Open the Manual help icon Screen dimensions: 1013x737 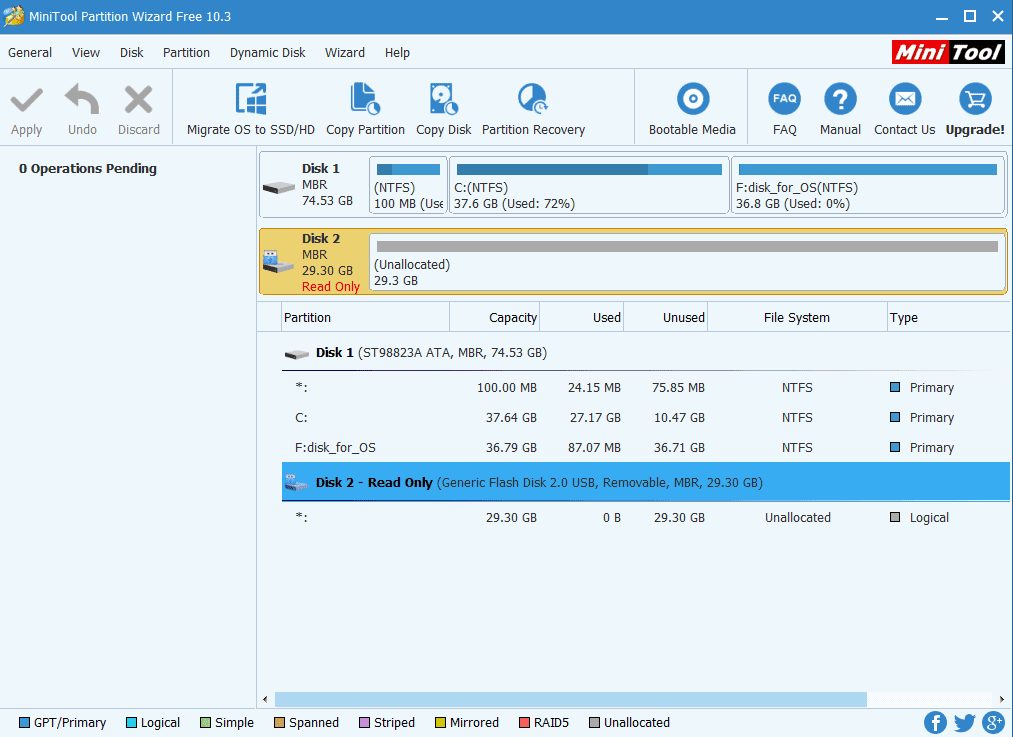(x=840, y=100)
